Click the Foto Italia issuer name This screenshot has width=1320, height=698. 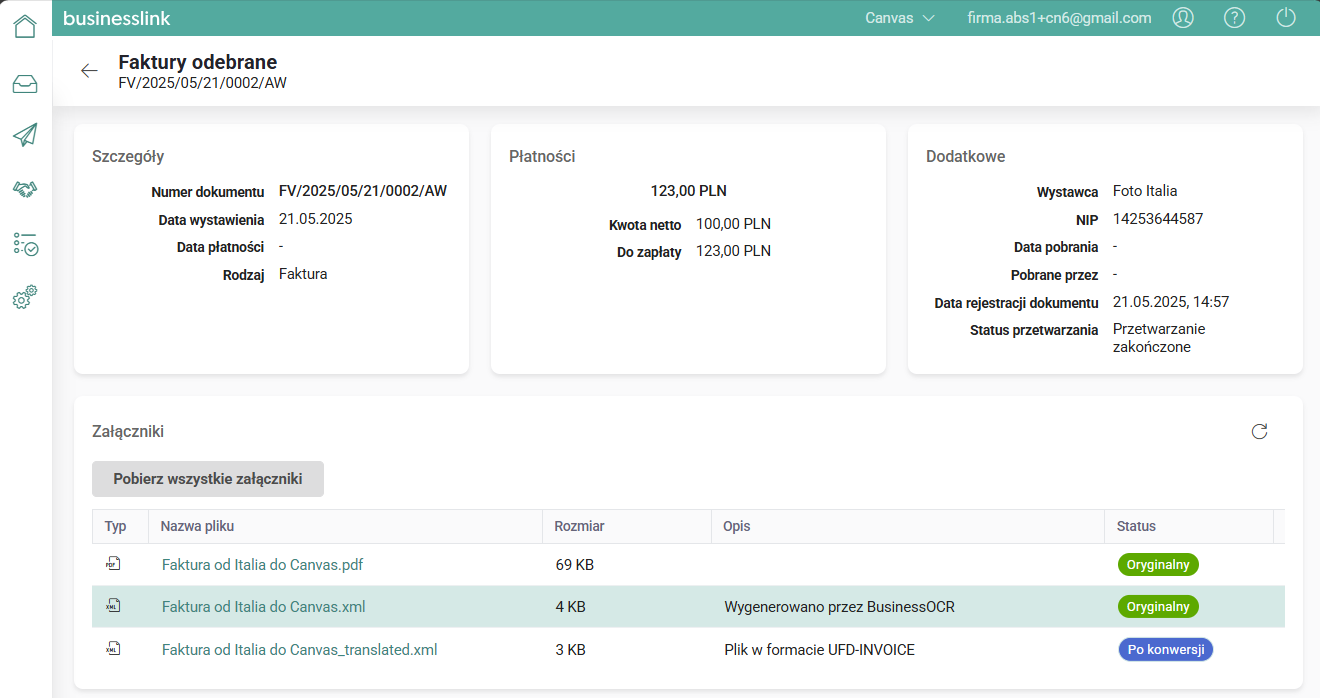click(x=1145, y=191)
